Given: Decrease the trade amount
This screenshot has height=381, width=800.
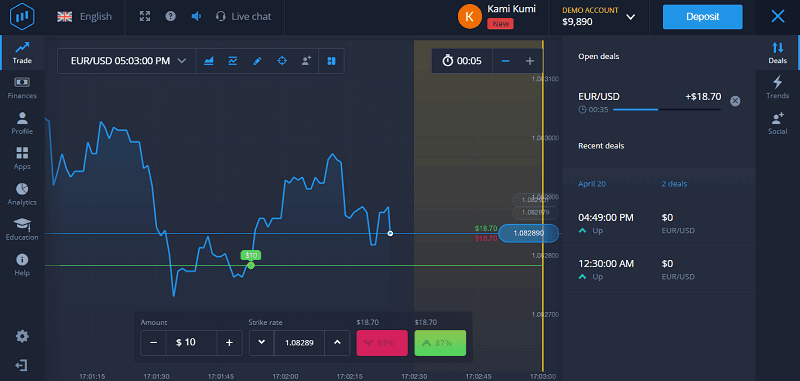Looking at the screenshot, I should pos(154,343).
